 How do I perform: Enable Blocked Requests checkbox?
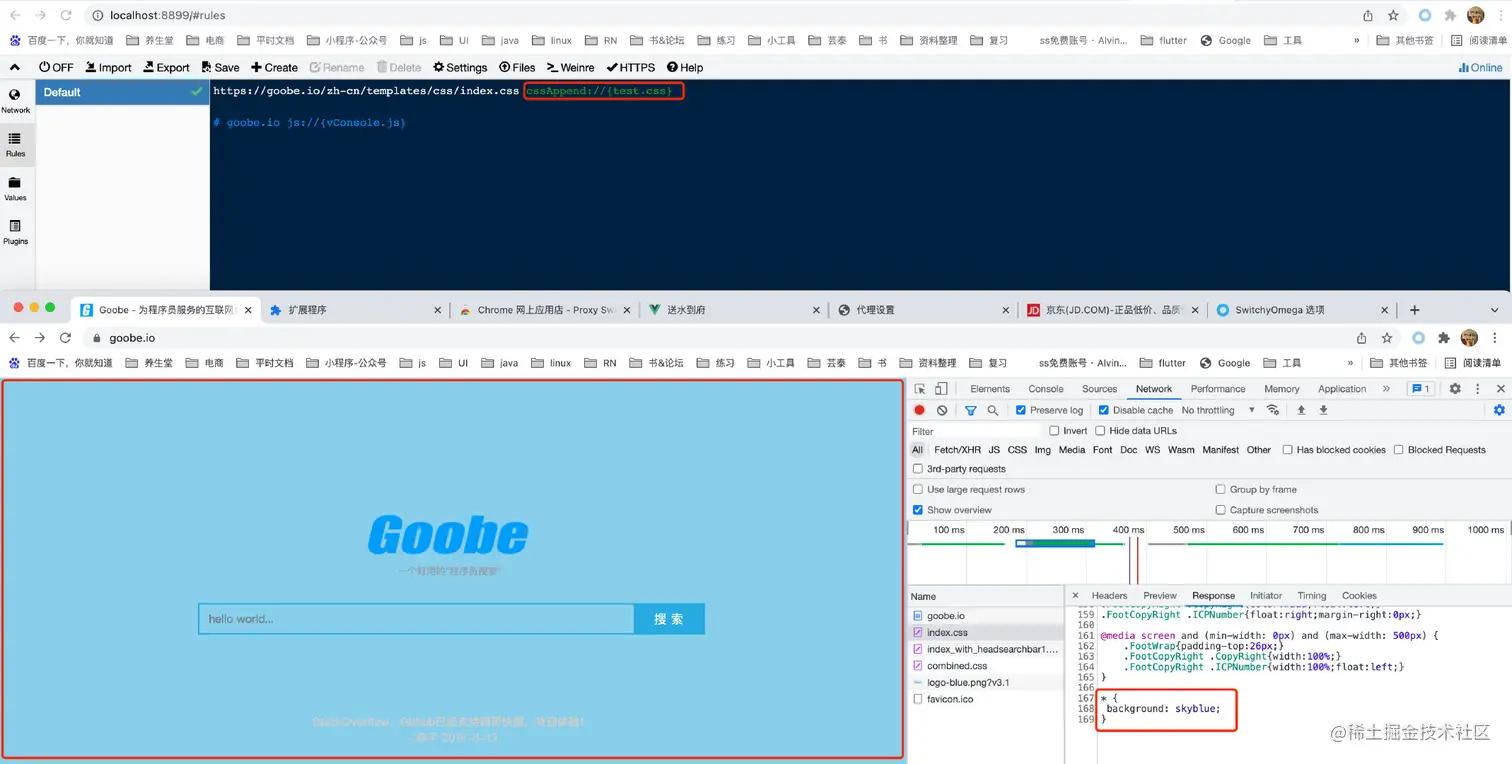[x=1399, y=450]
